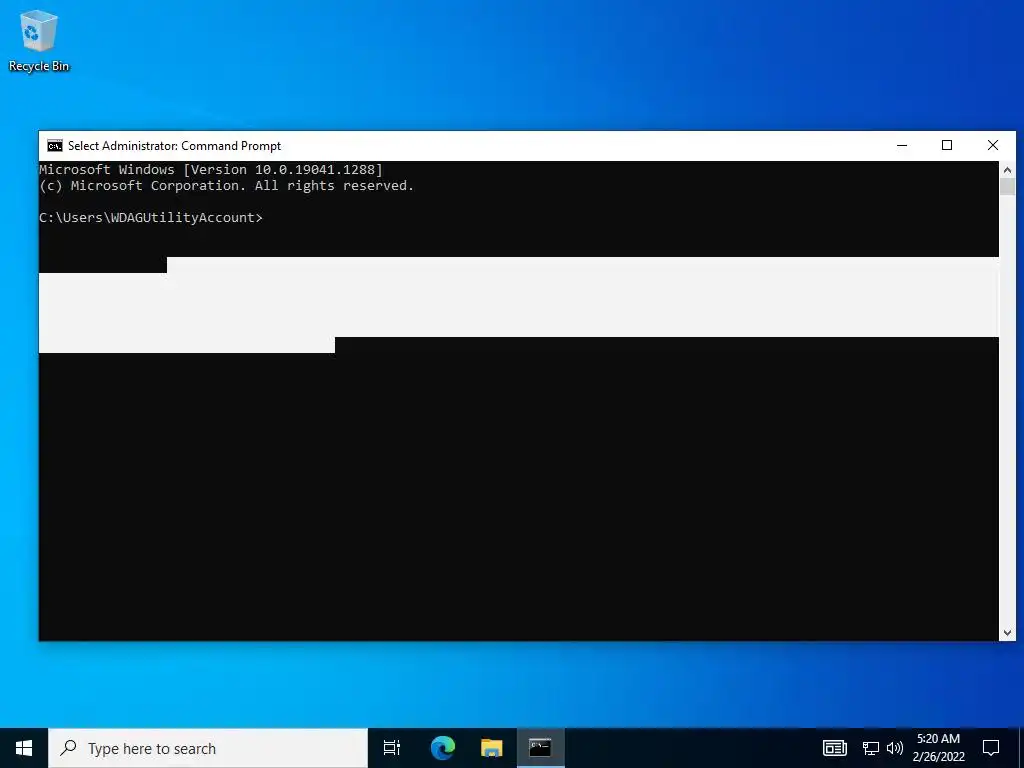Open the Recycle Bin desktop icon
1024x768 pixels.
pyautogui.click(x=39, y=40)
